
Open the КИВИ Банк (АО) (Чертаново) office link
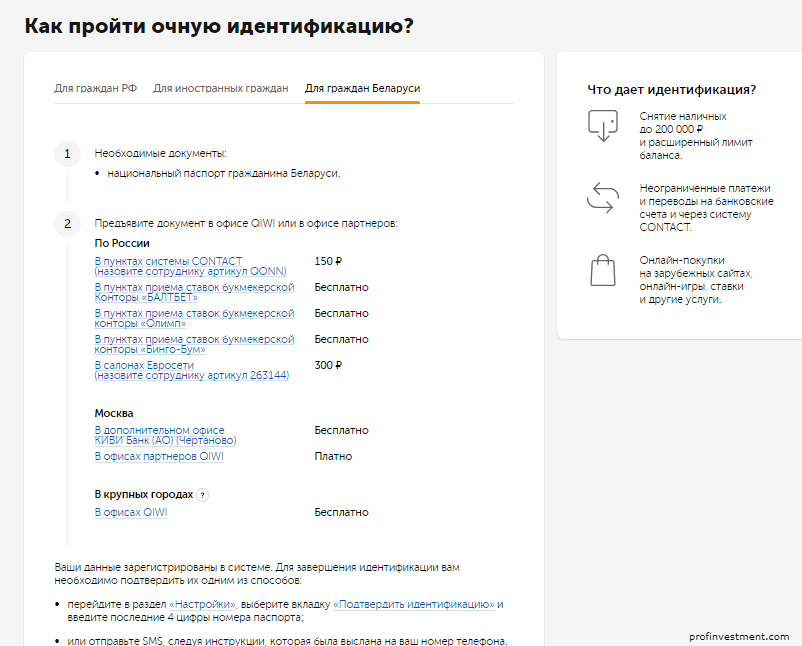point(165,435)
